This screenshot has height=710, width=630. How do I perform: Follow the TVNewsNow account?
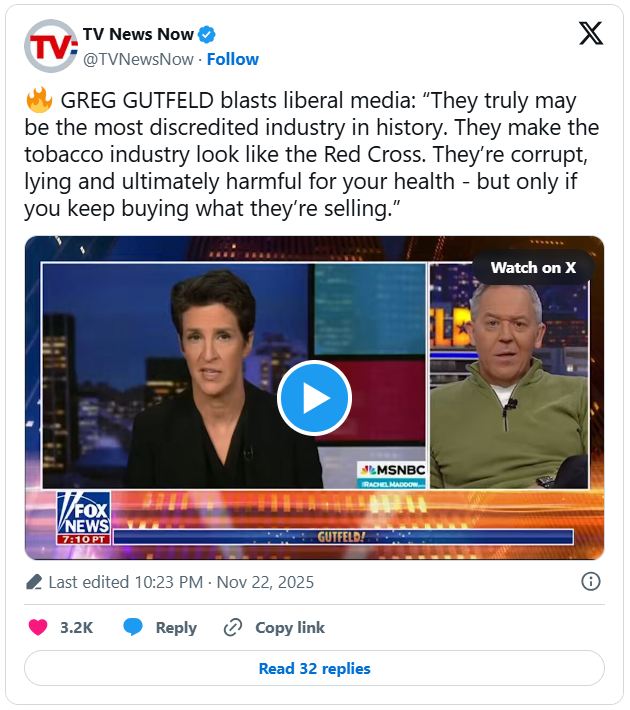(x=233, y=59)
